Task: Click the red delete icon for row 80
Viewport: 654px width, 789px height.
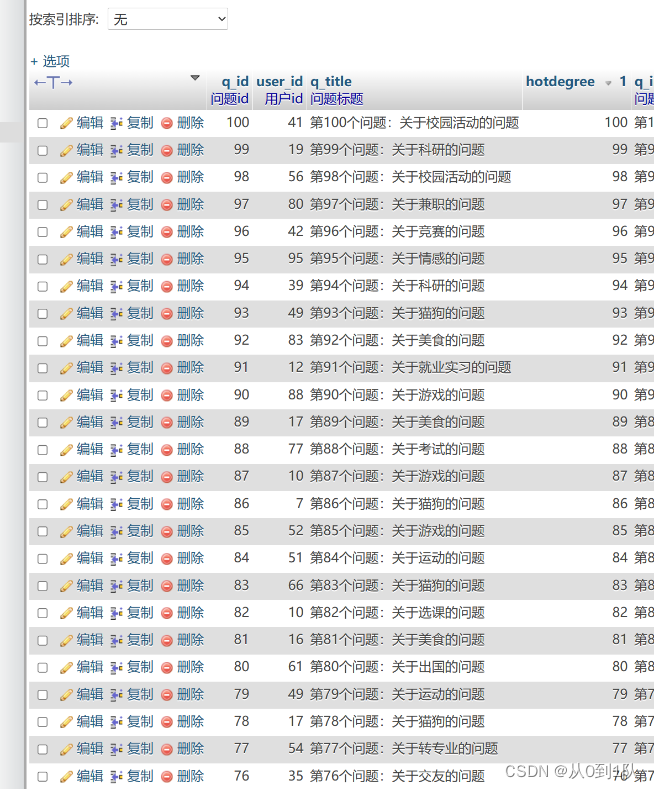Action: (167, 668)
